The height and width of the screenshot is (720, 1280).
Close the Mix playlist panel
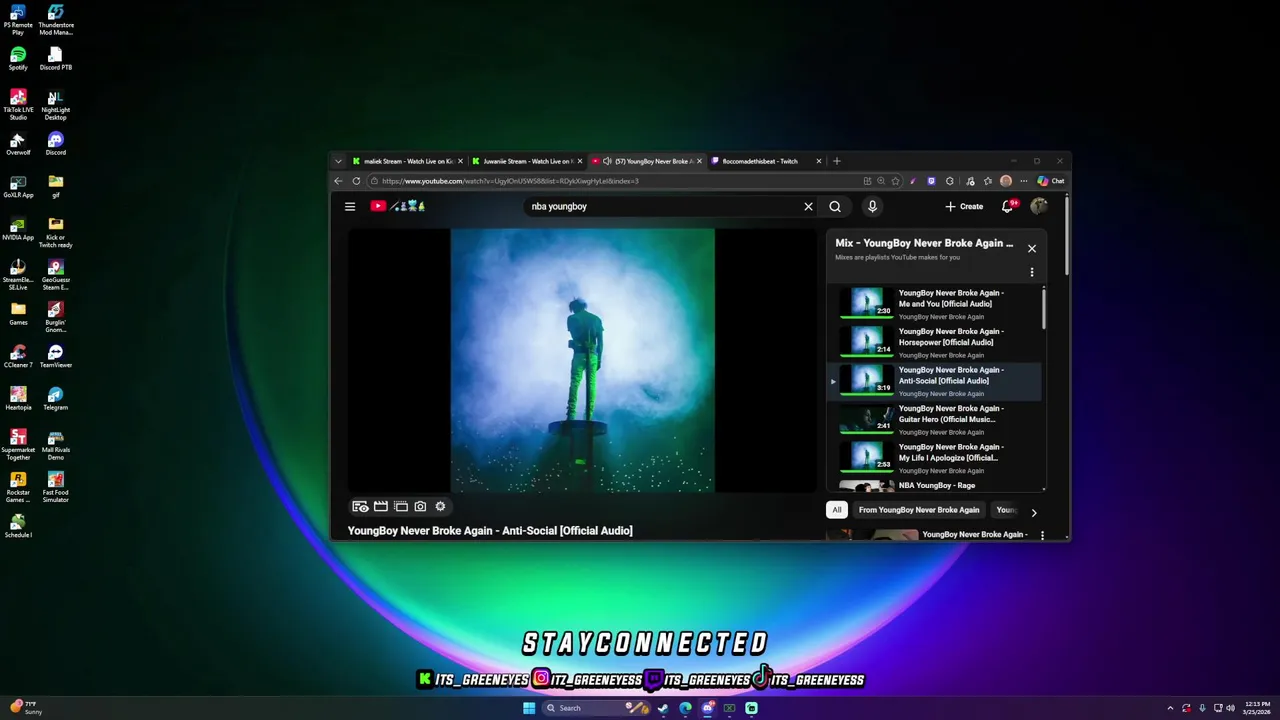pos(1032,249)
